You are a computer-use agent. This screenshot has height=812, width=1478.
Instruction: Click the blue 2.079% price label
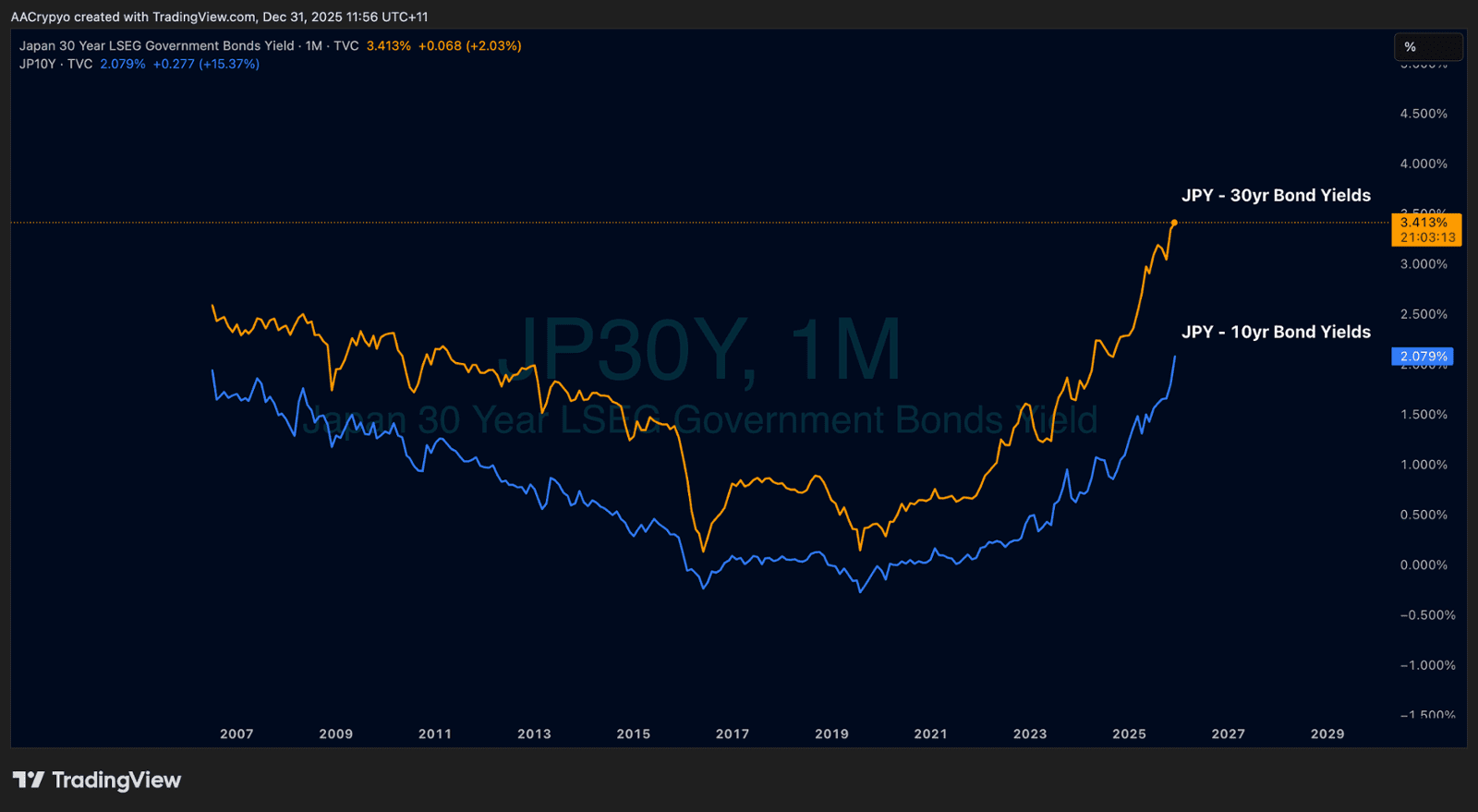1423,357
